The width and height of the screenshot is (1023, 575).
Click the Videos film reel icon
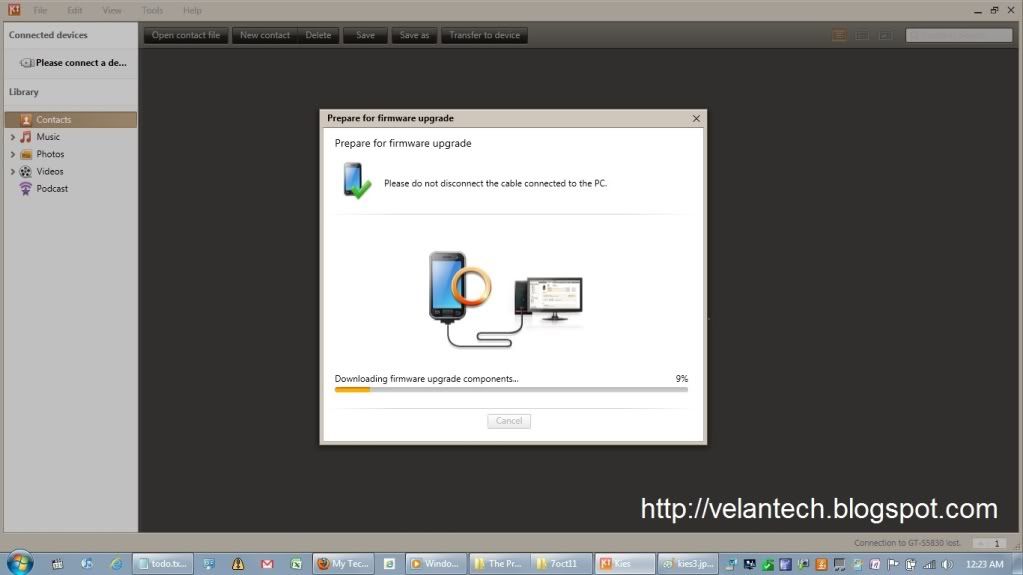tap(25, 172)
